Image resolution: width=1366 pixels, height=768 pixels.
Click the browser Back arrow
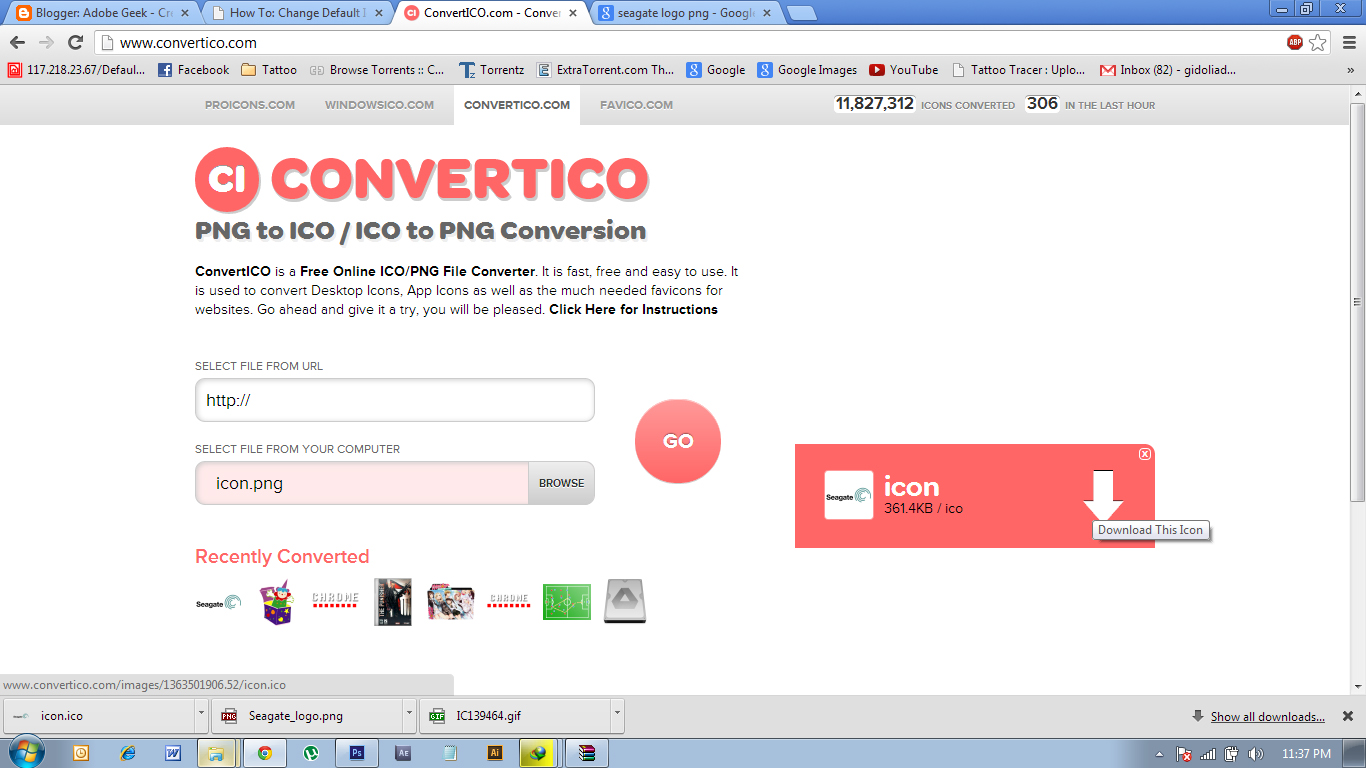(18, 43)
